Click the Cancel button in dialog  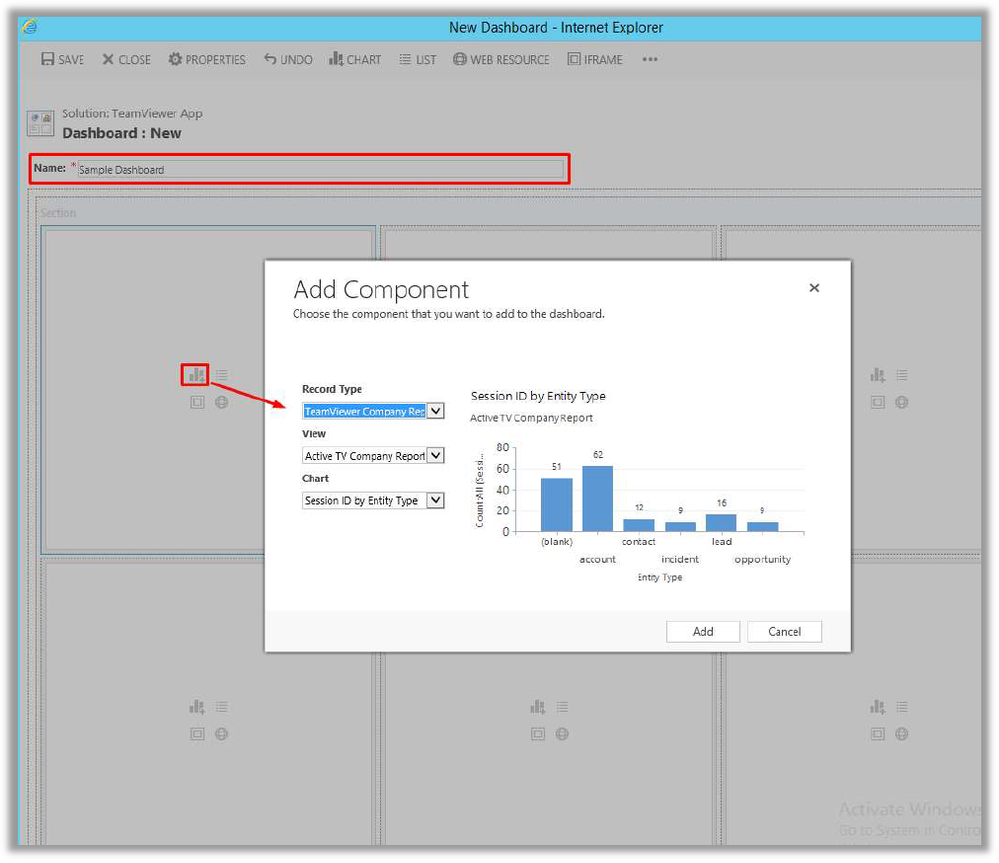(x=784, y=631)
